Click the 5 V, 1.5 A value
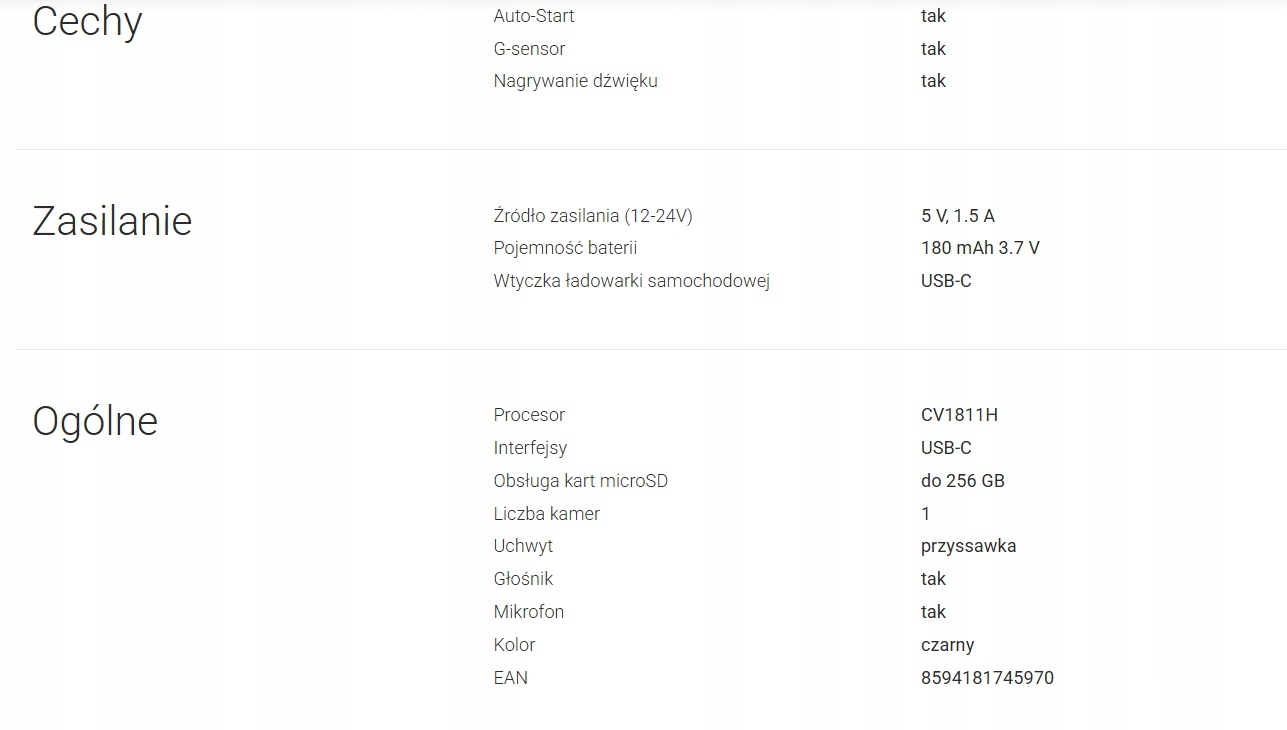Image resolution: width=1287 pixels, height=730 pixels. 957,216
